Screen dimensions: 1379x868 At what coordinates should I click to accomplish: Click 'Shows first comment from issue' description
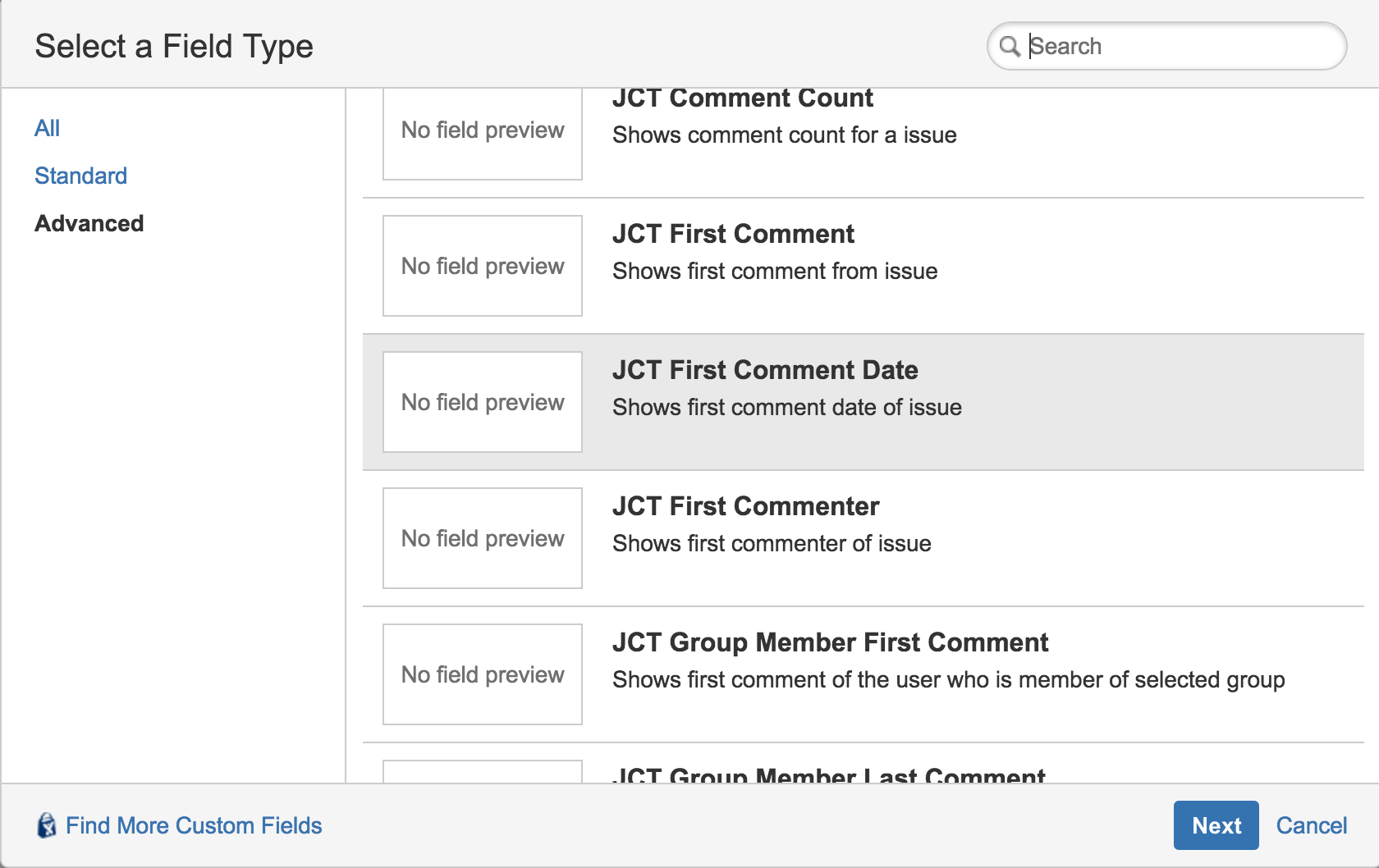tap(775, 271)
